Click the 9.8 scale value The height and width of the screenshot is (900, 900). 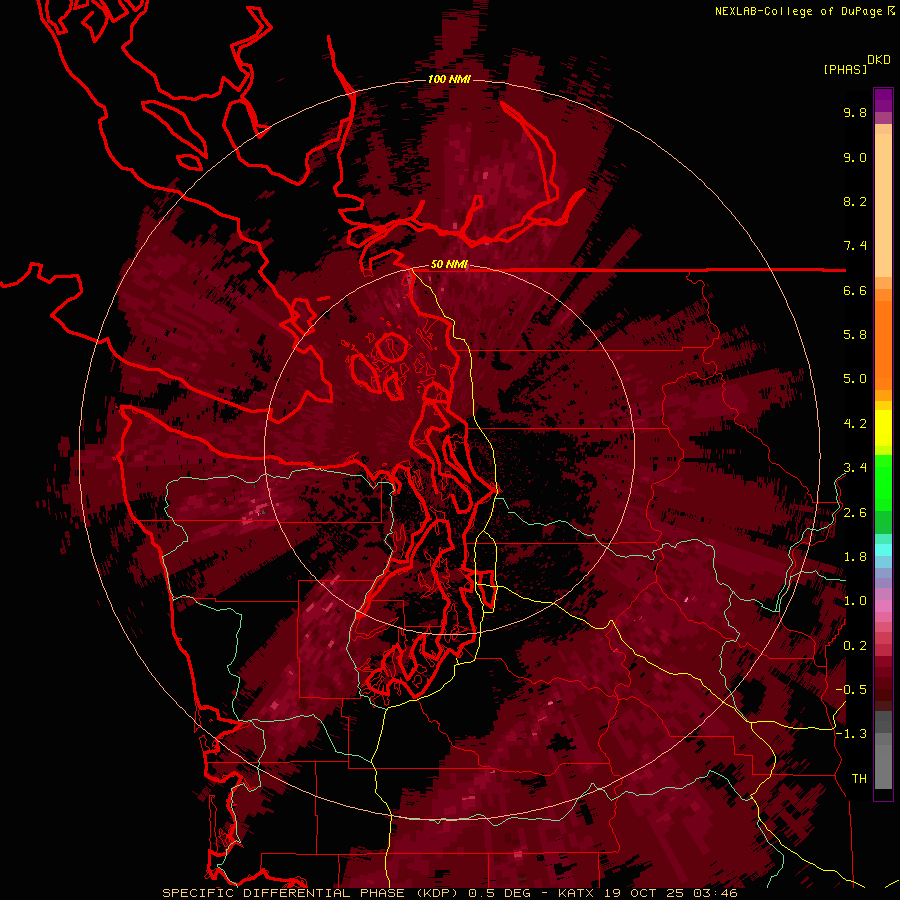tap(855, 112)
